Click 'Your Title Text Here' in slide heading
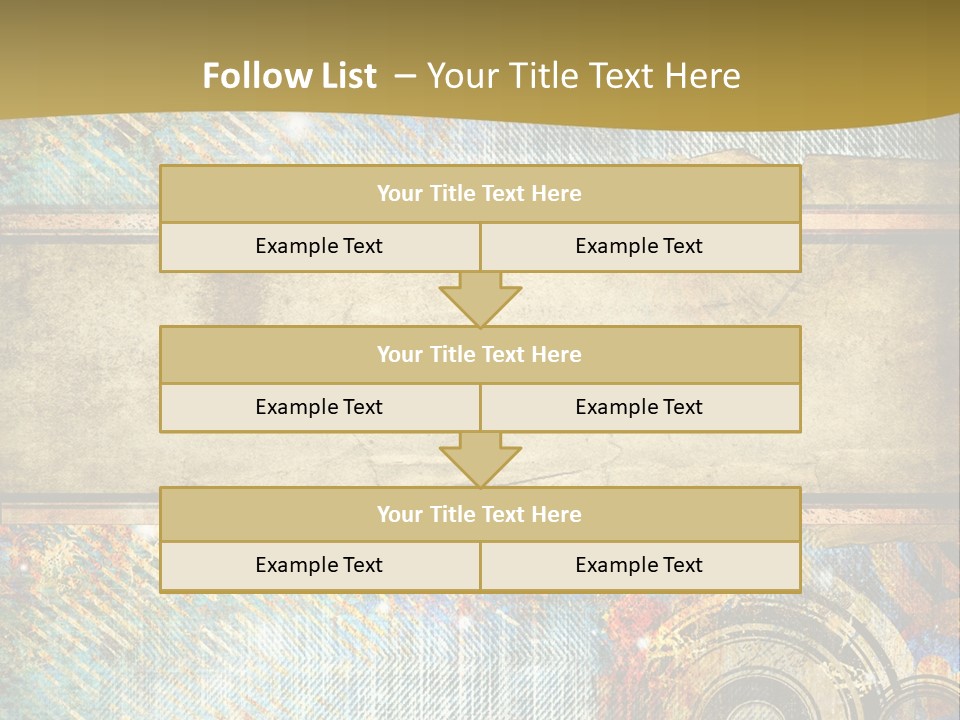This screenshot has width=960, height=720. [584, 76]
